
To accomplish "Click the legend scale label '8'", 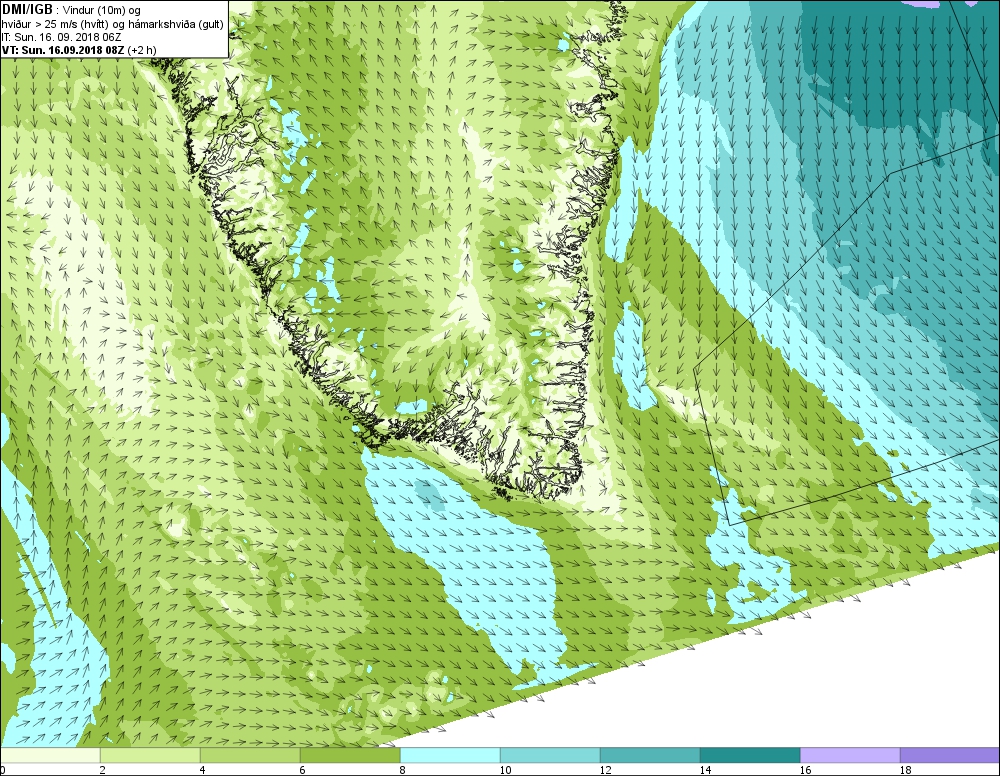I will 402,770.
